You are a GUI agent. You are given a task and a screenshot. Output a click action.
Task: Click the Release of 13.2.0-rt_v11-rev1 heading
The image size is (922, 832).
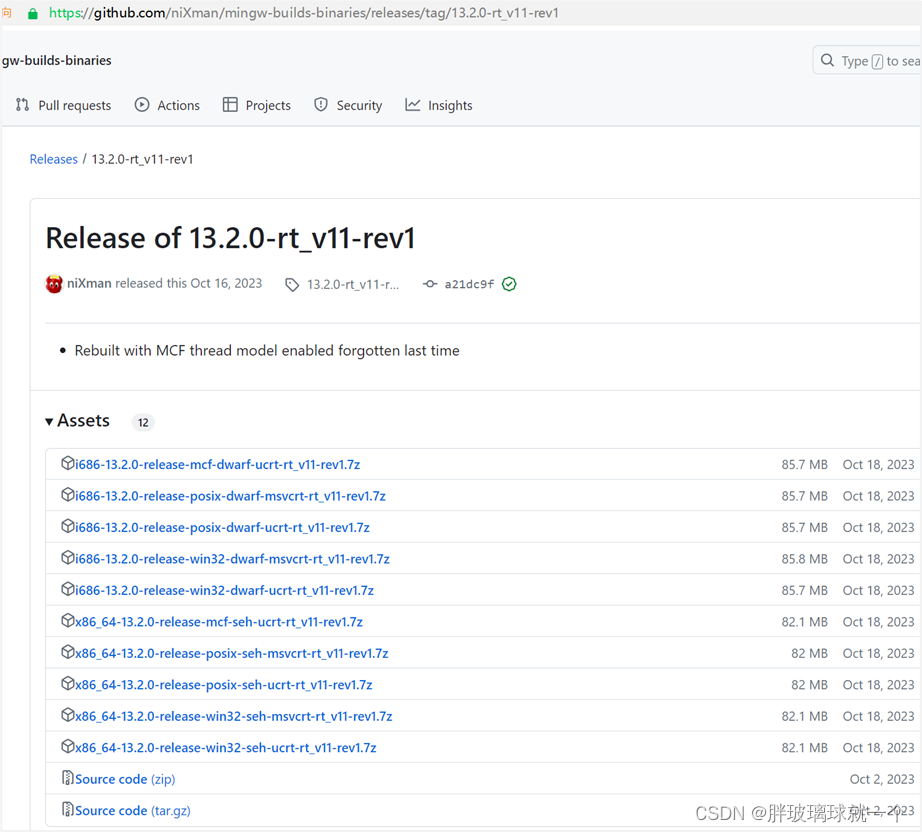pyautogui.click(x=230, y=239)
